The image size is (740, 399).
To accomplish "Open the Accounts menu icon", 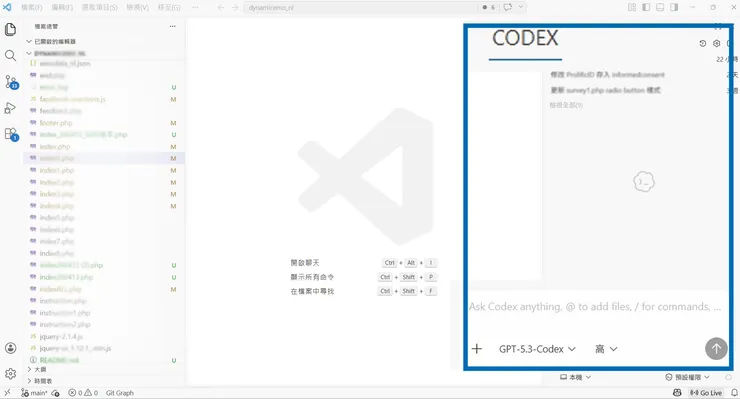I will tap(10, 348).
